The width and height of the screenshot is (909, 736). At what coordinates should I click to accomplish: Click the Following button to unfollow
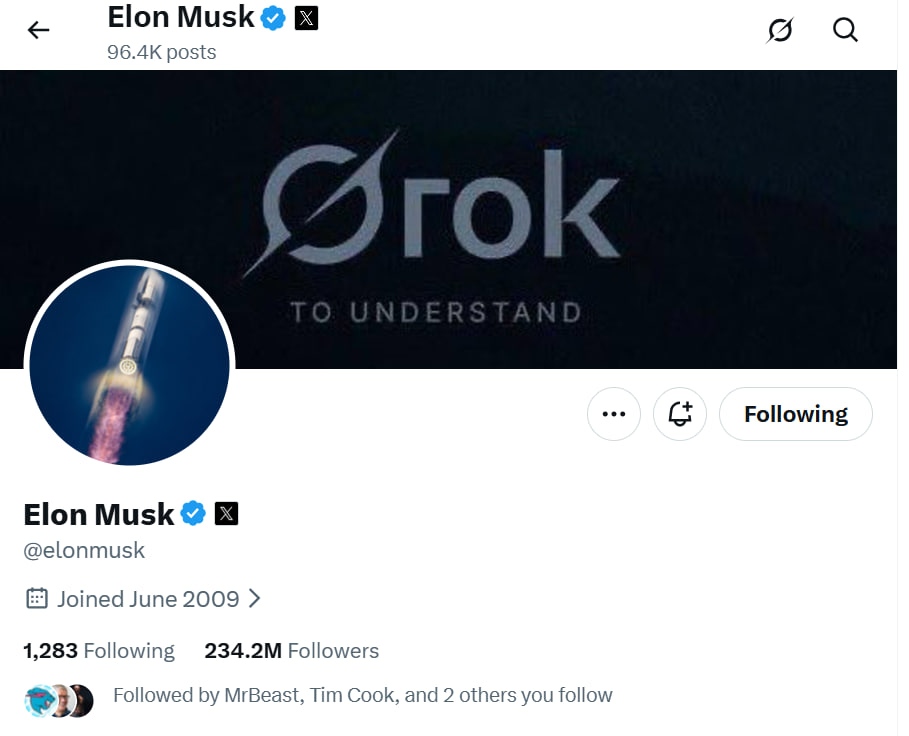tap(795, 414)
